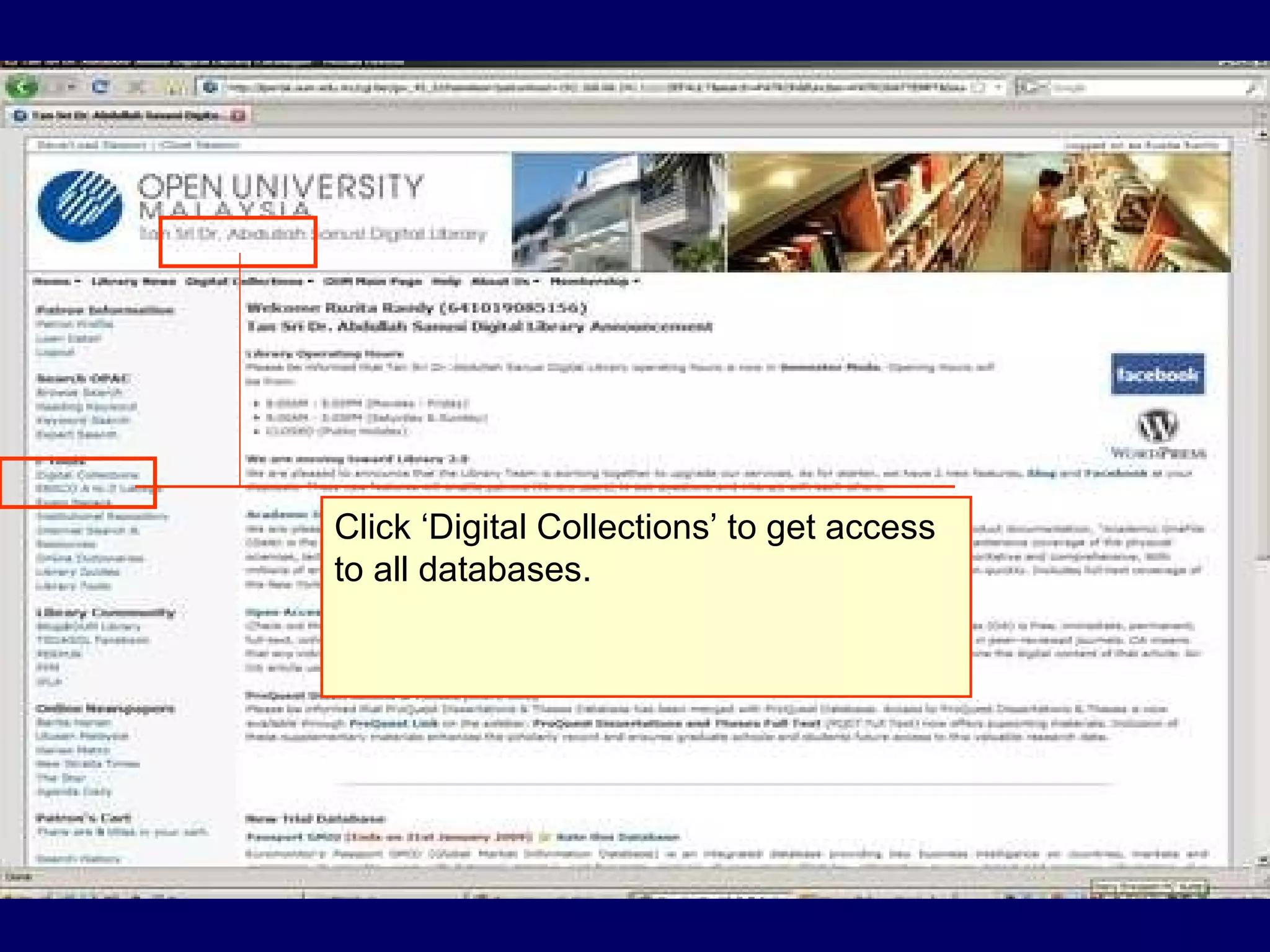This screenshot has height=952, width=1270.
Task: Open New Straits Times newspaper link
Action: point(87,764)
